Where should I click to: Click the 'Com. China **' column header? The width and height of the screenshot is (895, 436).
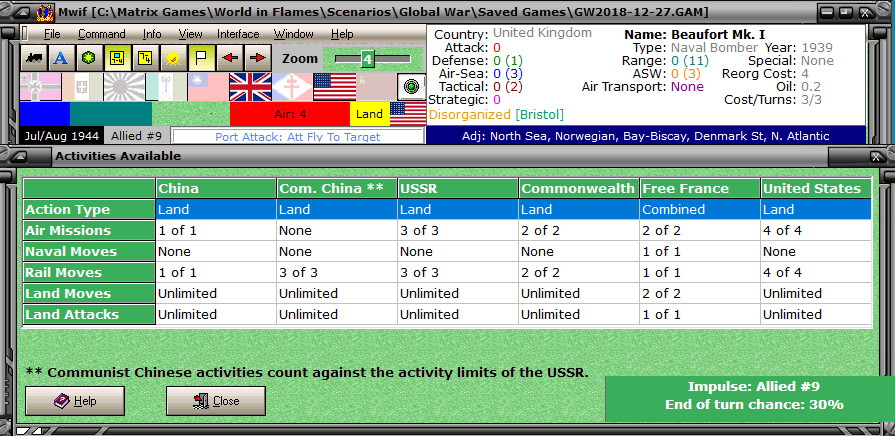pyautogui.click(x=337, y=188)
